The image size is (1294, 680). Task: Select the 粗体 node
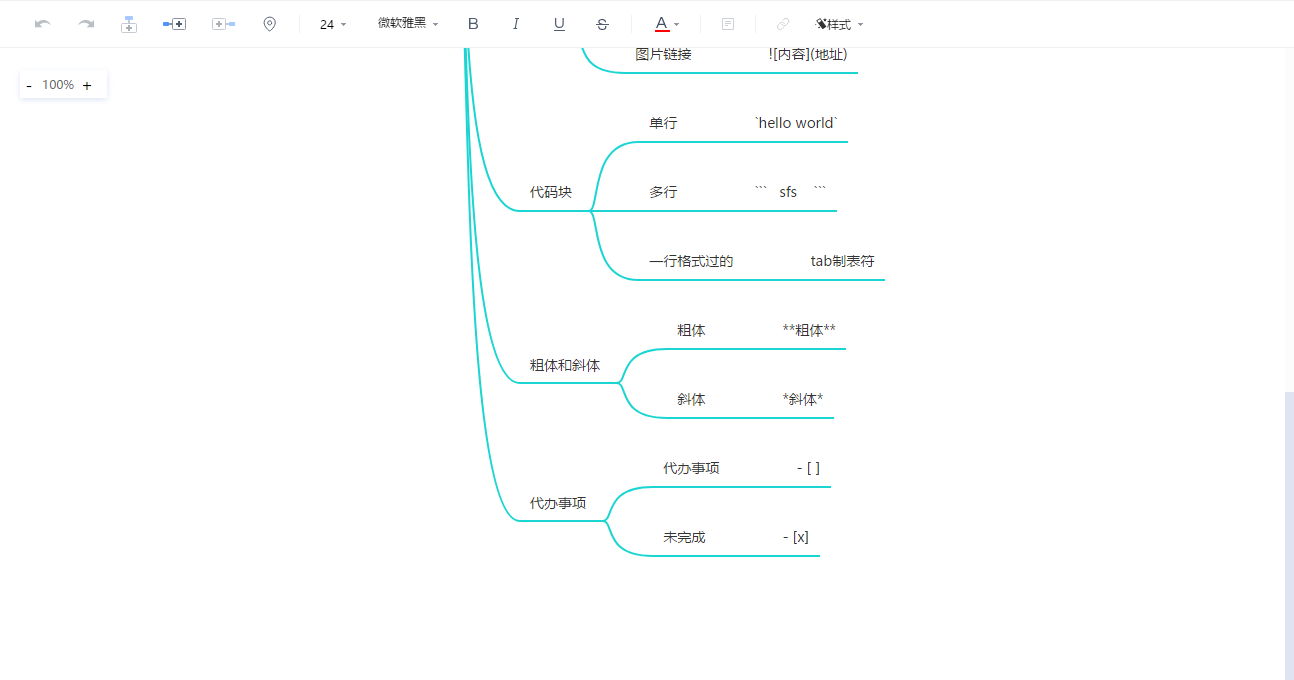pos(691,330)
